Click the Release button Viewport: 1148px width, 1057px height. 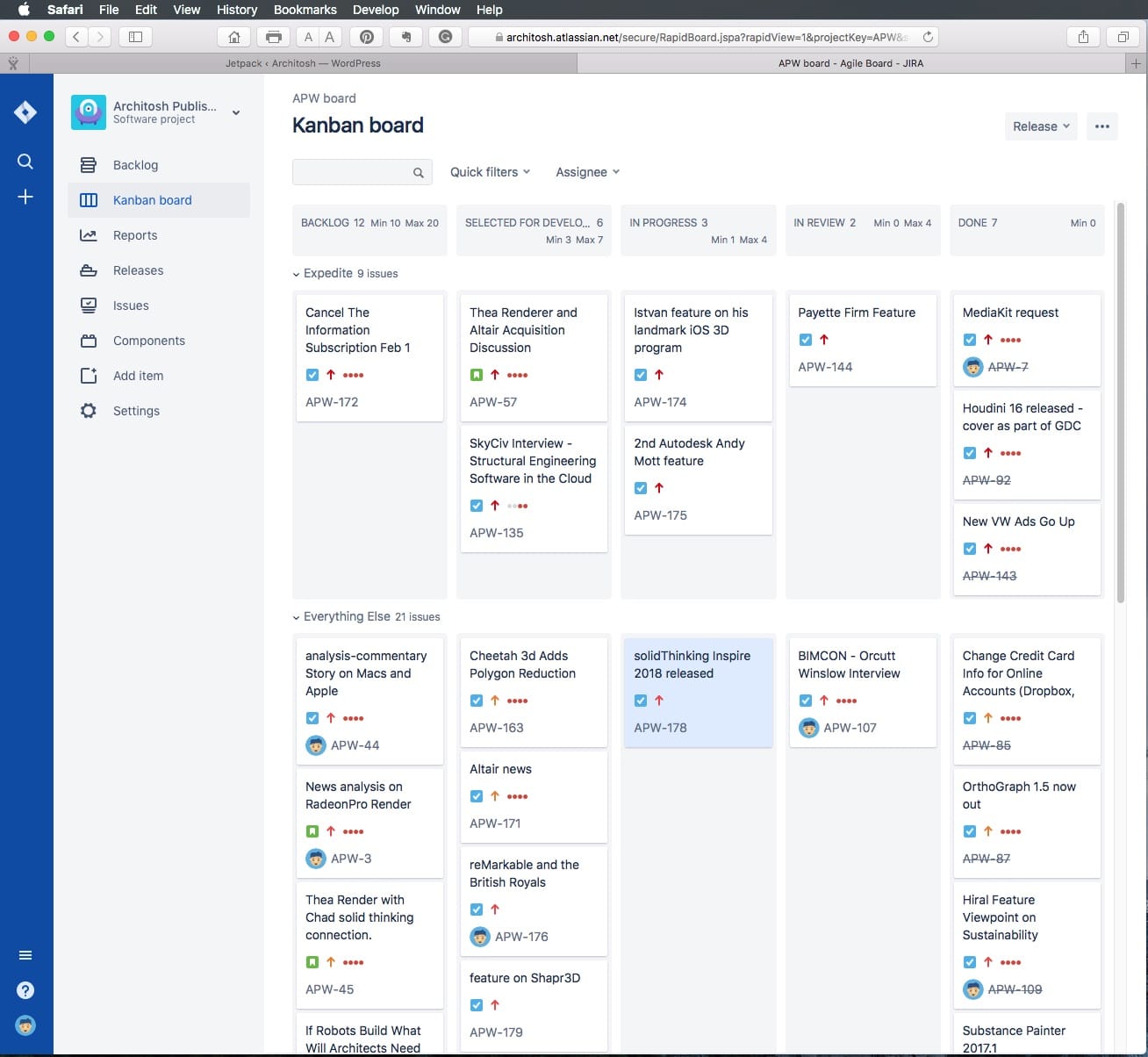click(x=1040, y=126)
